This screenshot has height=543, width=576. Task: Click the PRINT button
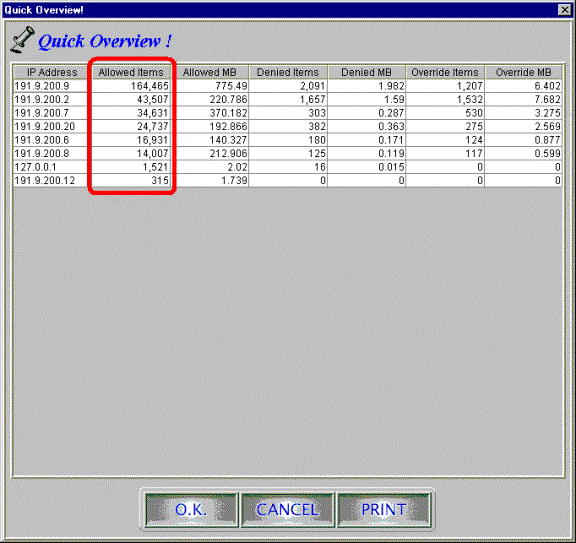click(384, 510)
